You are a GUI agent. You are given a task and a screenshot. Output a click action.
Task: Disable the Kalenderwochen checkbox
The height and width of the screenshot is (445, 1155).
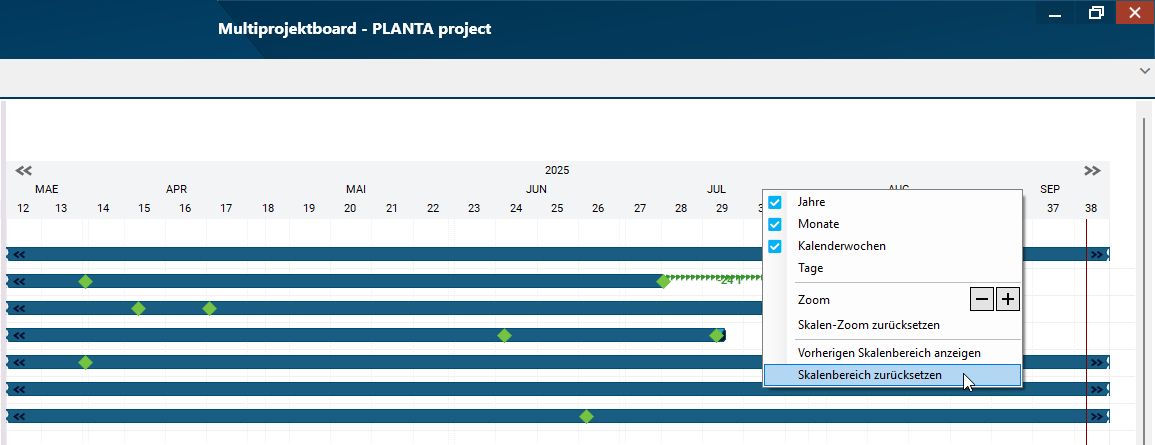pyautogui.click(x=775, y=246)
